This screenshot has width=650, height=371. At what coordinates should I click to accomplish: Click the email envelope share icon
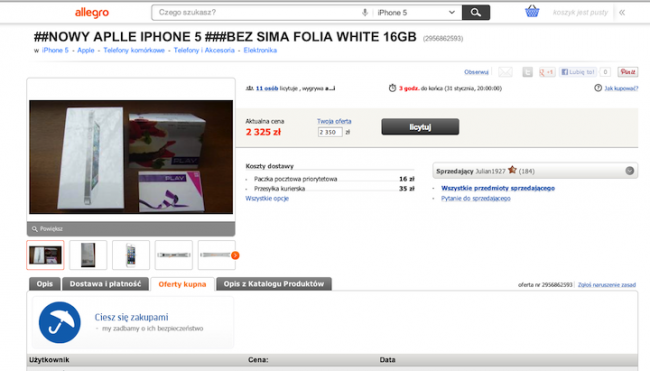pyautogui.click(x=505, y=72)
